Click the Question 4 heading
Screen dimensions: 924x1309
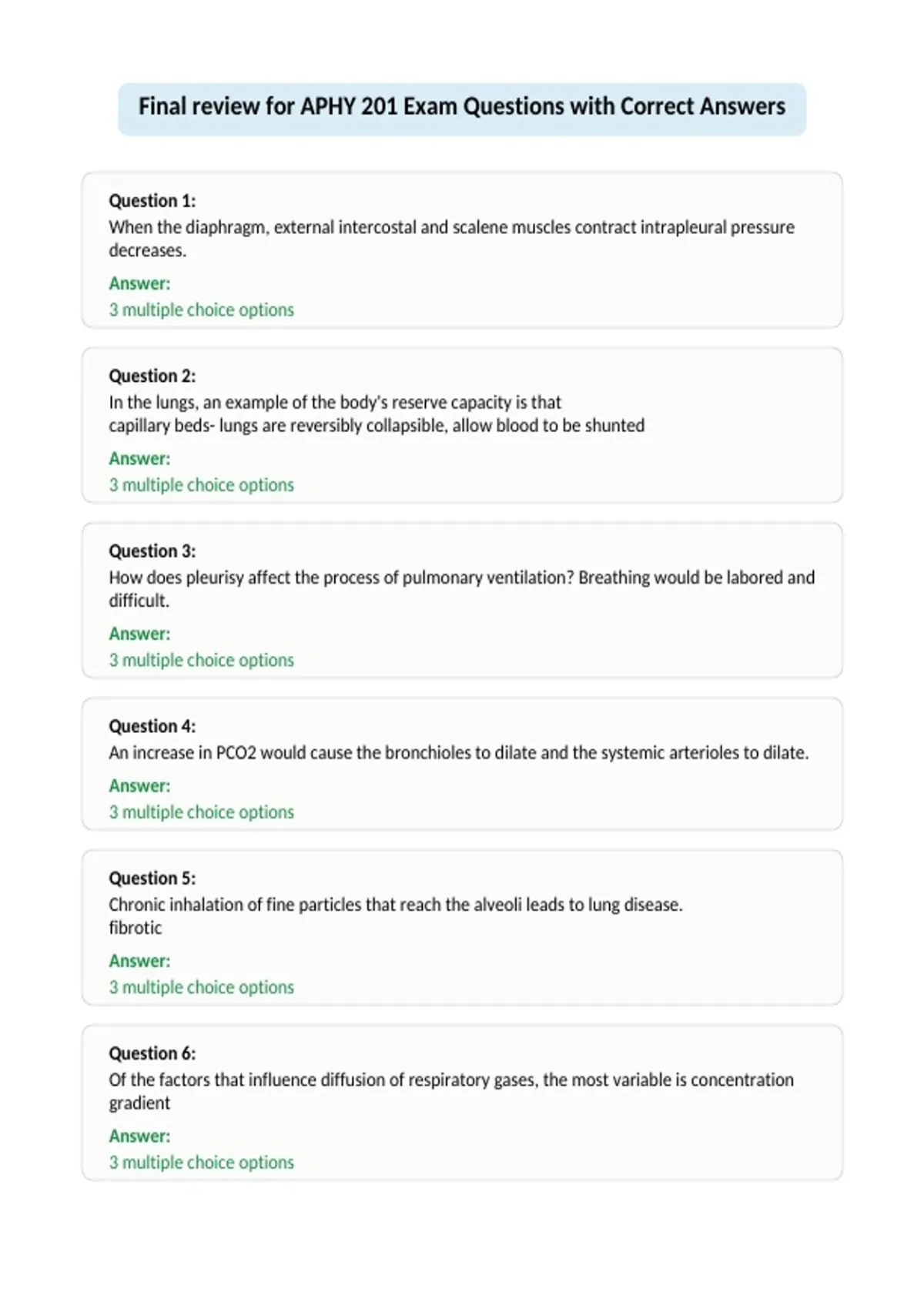152,726
